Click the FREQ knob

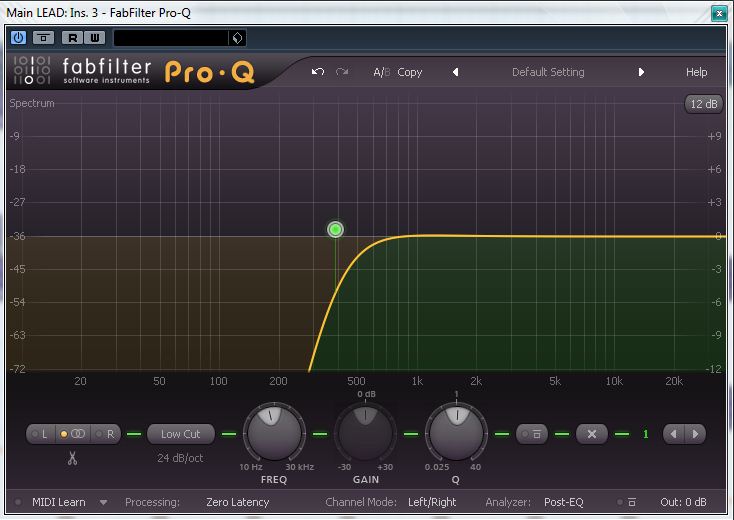pyautogui.click(x=274, y=433)
